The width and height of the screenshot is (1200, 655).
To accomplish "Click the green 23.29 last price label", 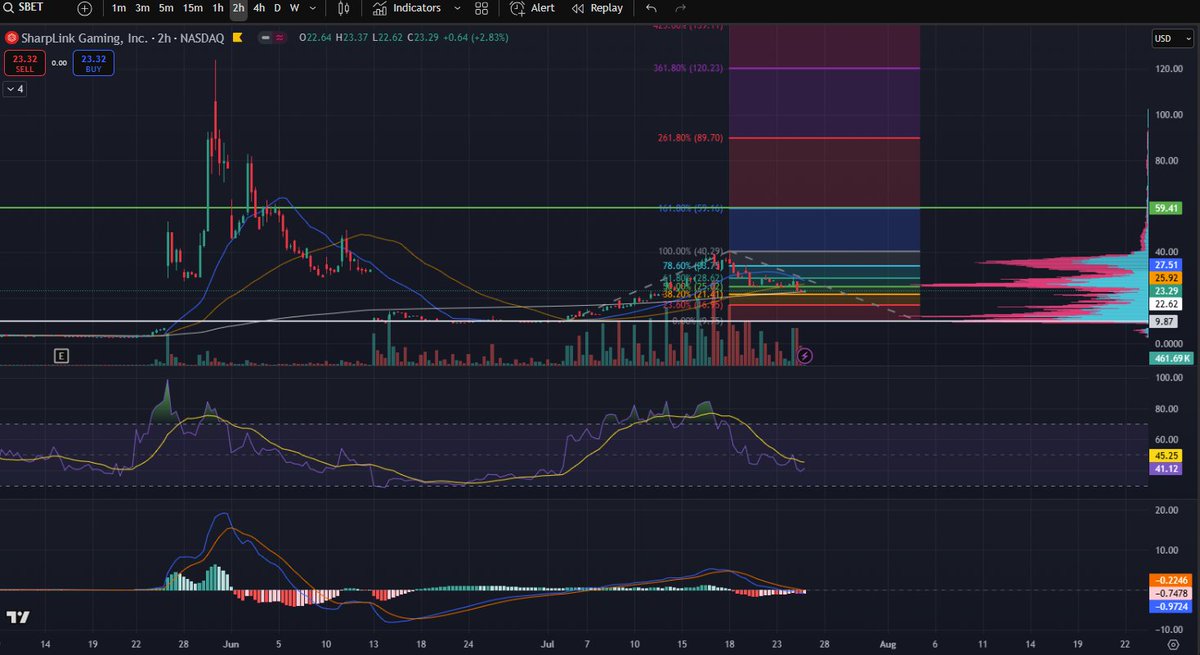I will pyautogui.click(x=1165, y=290).
